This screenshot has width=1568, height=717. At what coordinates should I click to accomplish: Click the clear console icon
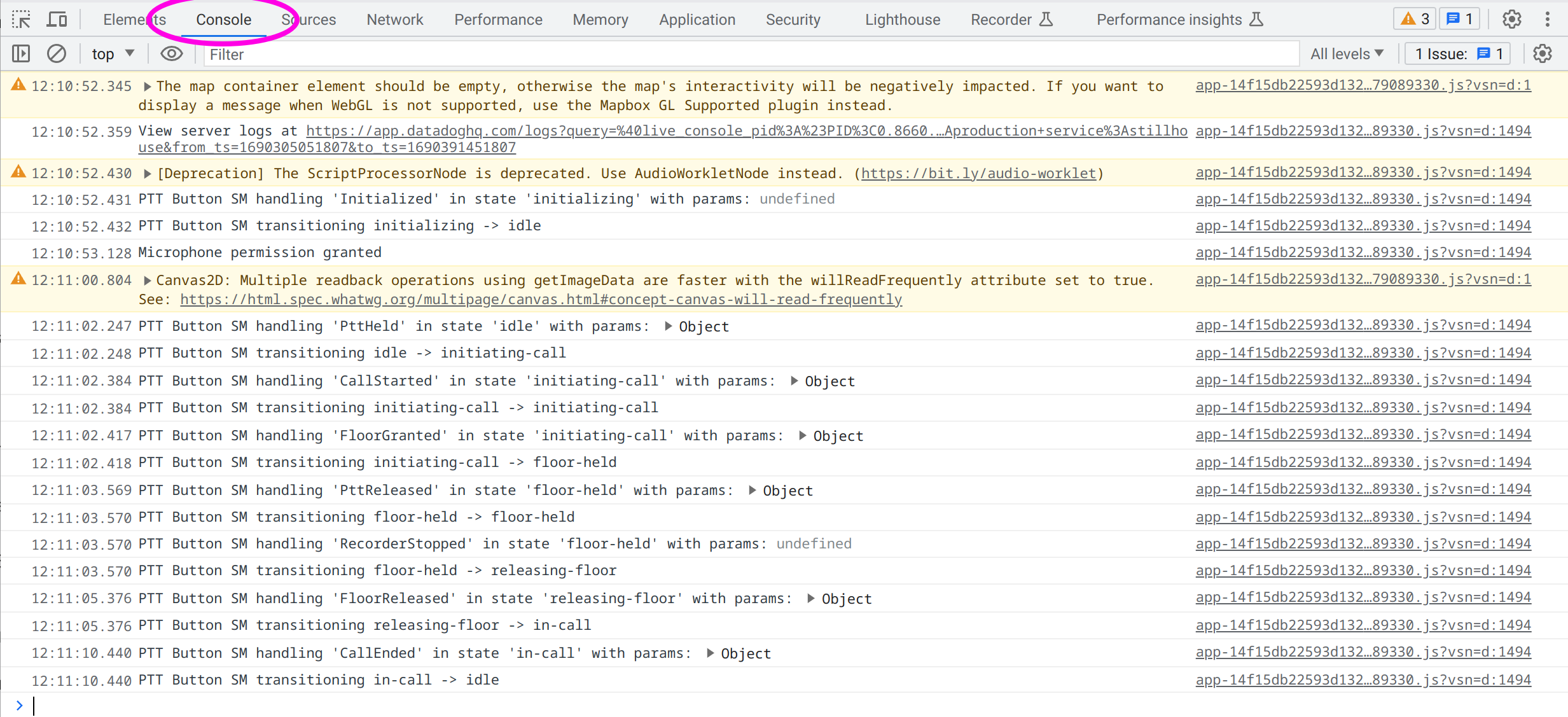tap(57, 54)
